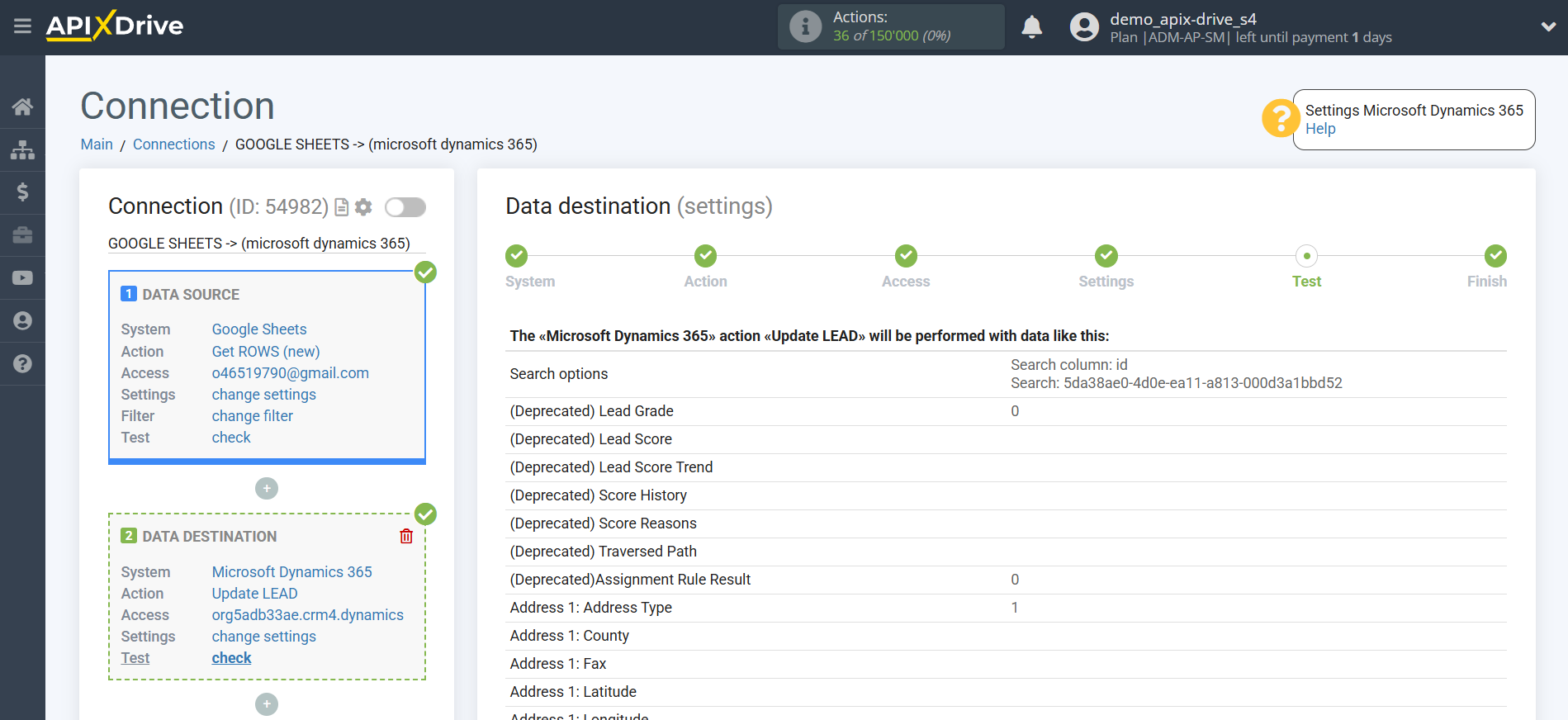Go to the System step
The height and width of the screenshot is (720, 1568).
[x=517, y=256]
